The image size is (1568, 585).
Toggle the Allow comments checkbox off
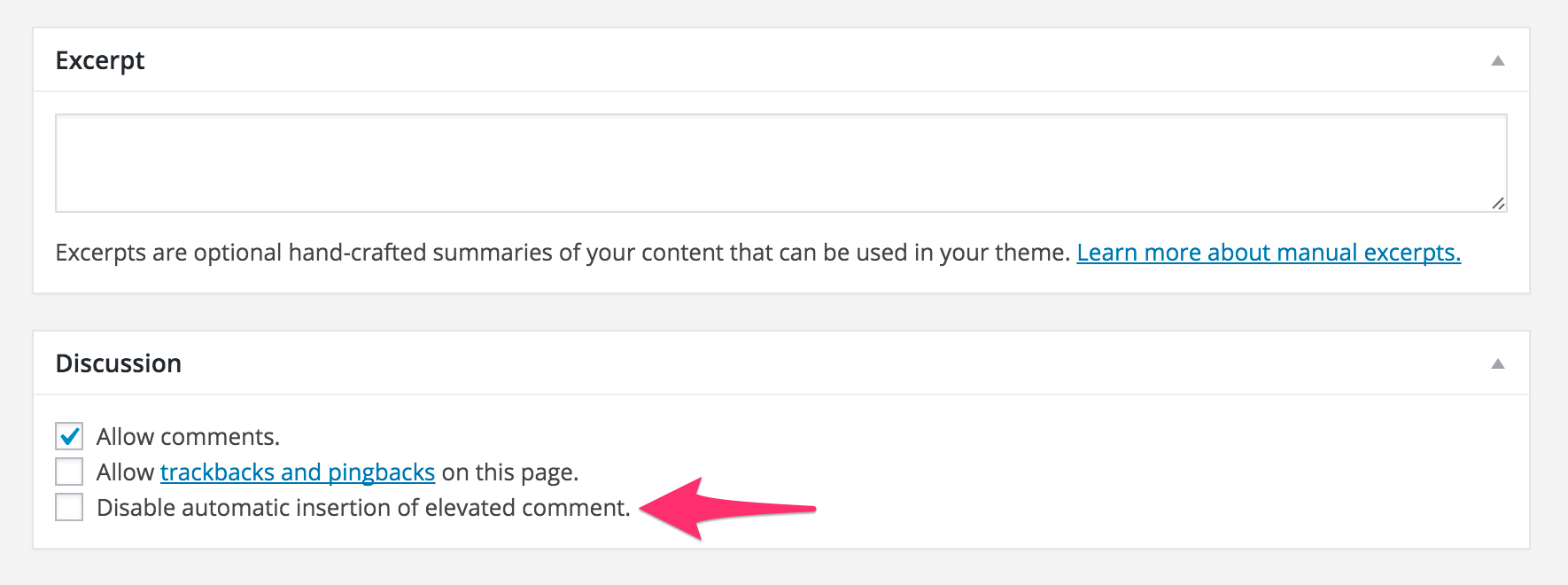coord(69,436)
